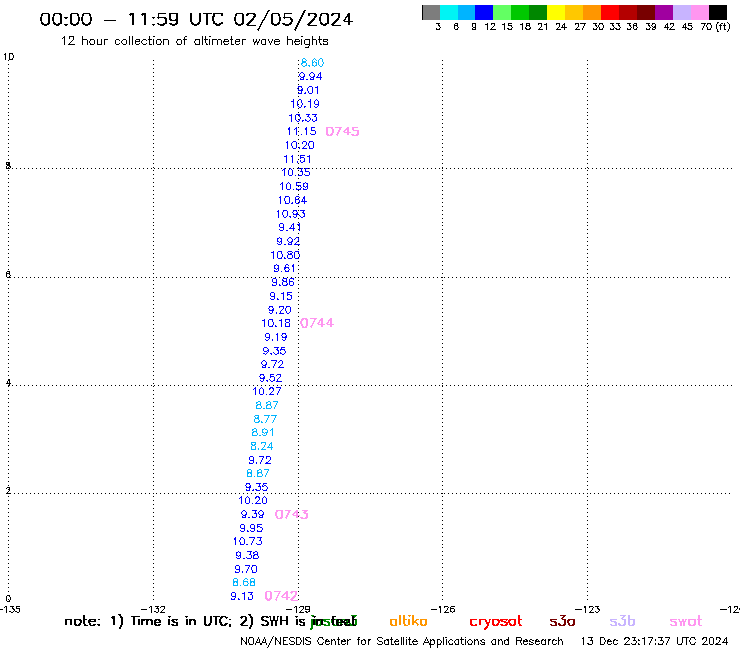The height and width of the screenshot is (650, 740).
Task: Click the pink 'swot' satellite label
Action: [x=686, y=621]
